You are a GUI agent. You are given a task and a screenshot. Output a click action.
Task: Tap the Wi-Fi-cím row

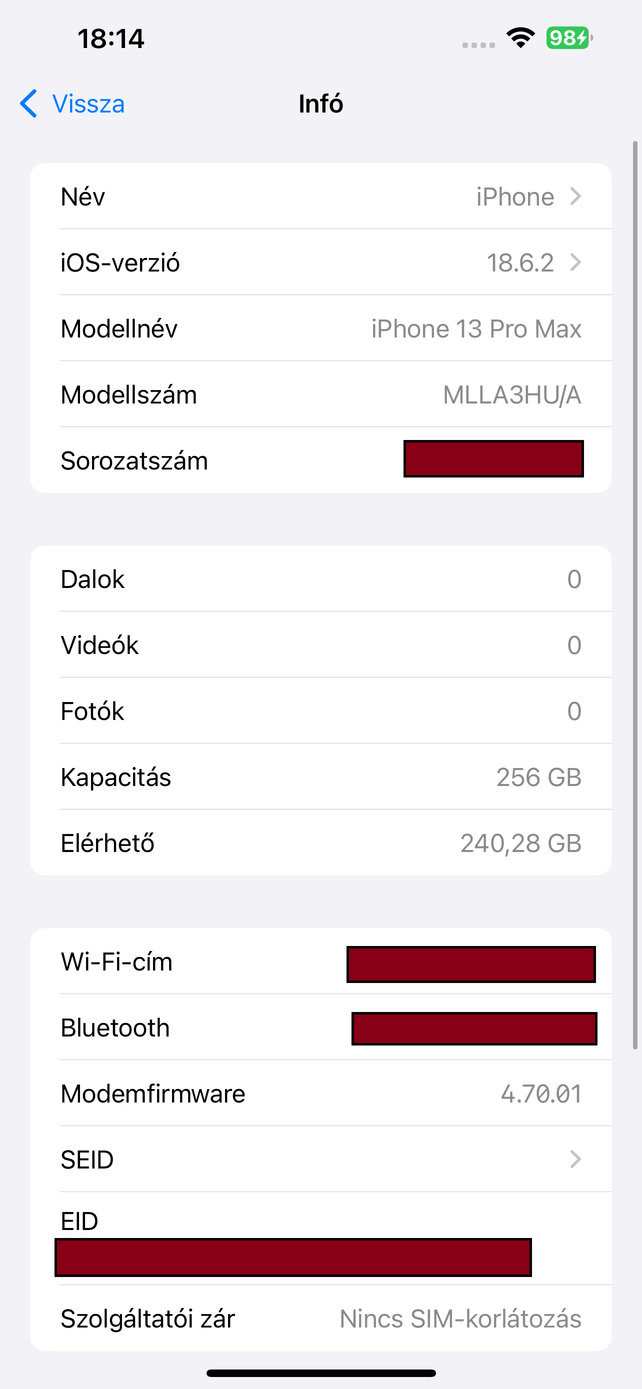tap(320, 963)
